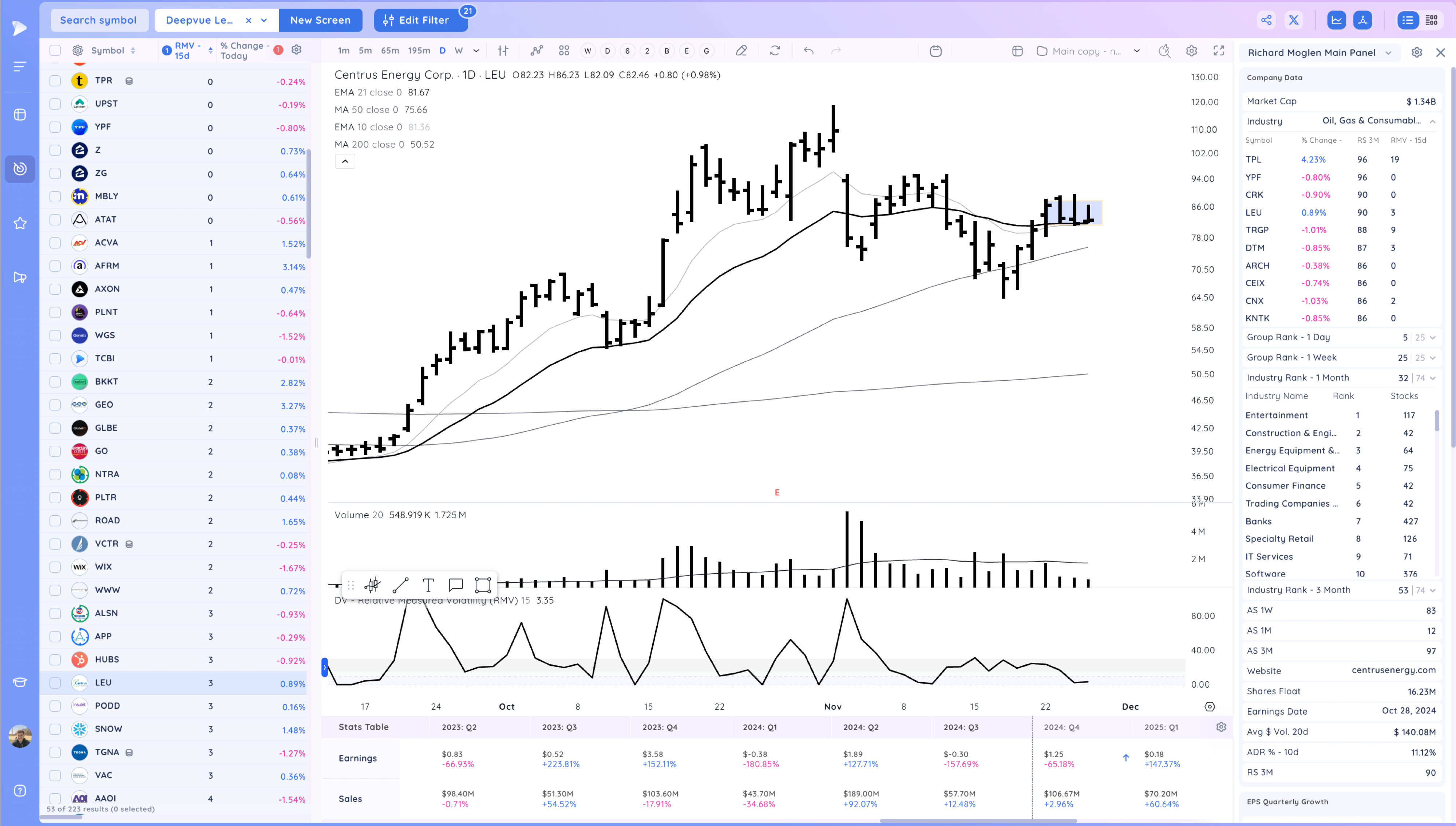
Task: Switch to 65m timeframe
Action: click(x=389, y=51)
